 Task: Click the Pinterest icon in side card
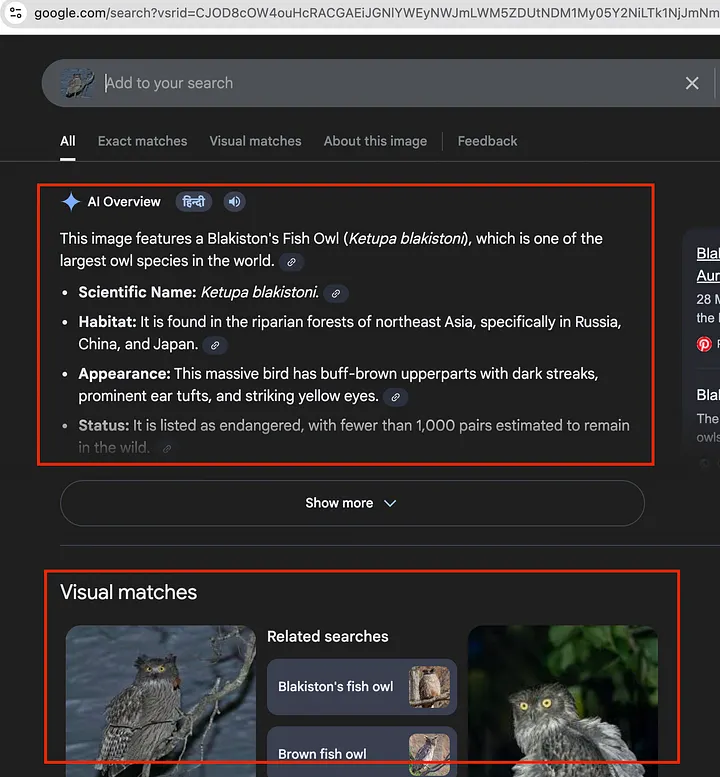[x=704, y=344]
